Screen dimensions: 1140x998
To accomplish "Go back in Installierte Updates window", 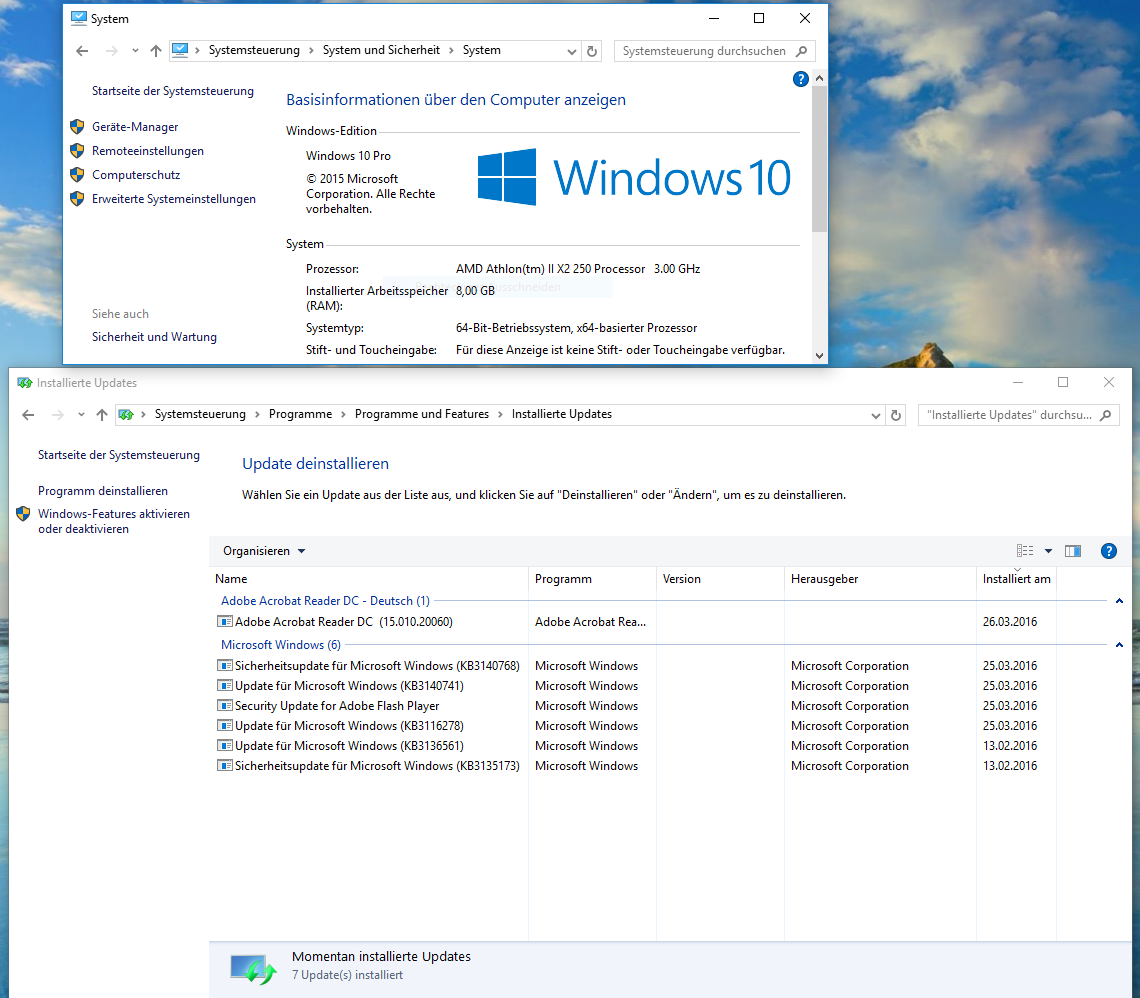I will [x=28, y=415].
